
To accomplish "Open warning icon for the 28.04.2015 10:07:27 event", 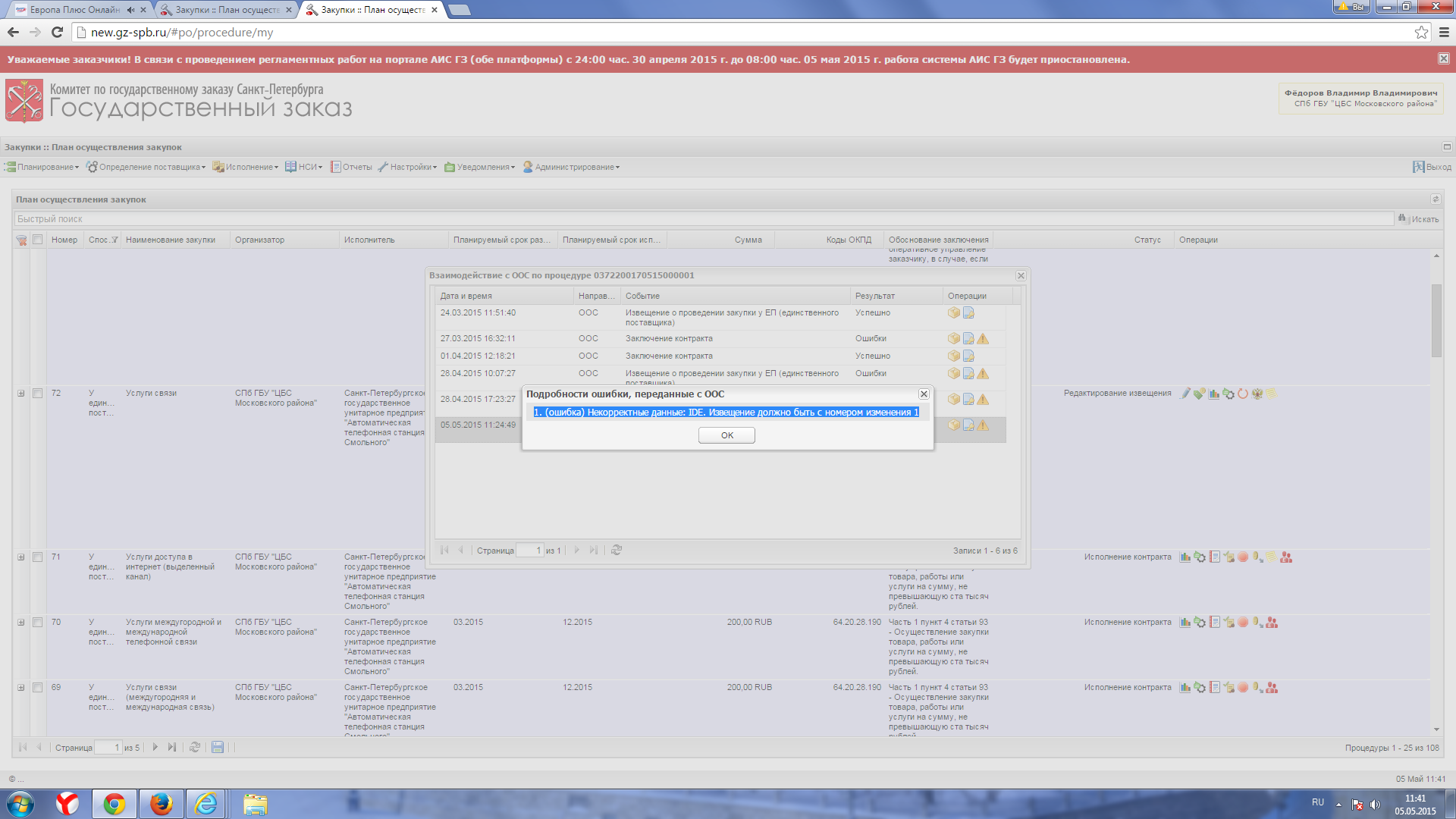I will point(983,374).
